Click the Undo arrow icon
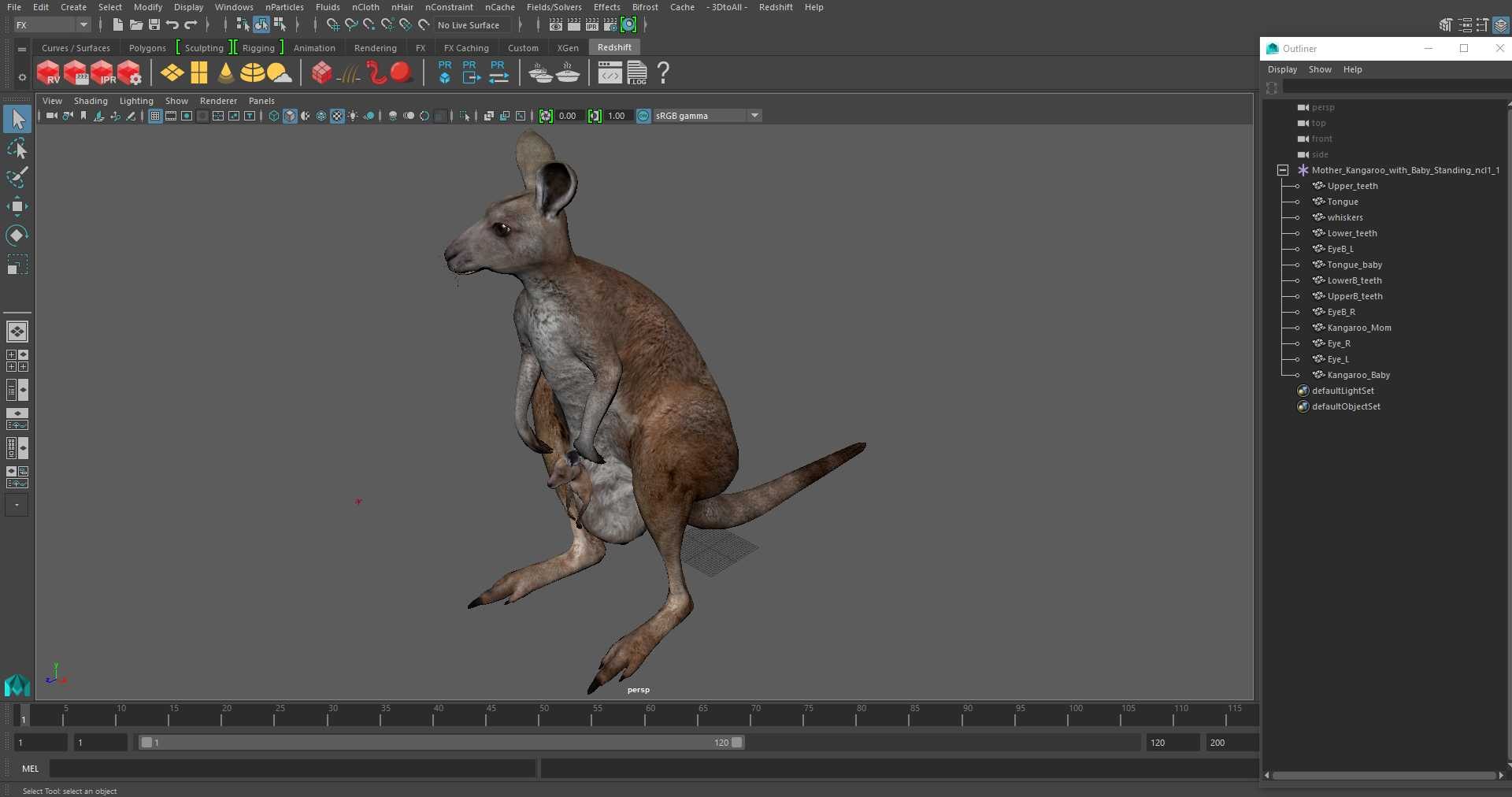 tap(172, 25)
